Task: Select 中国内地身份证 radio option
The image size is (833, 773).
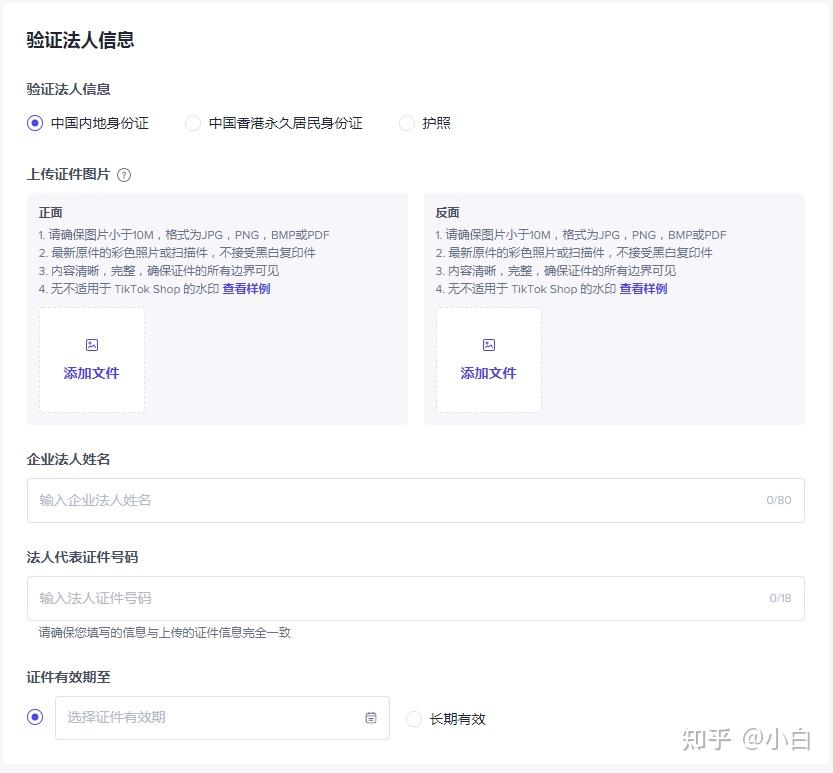Action: click(35, 123)
